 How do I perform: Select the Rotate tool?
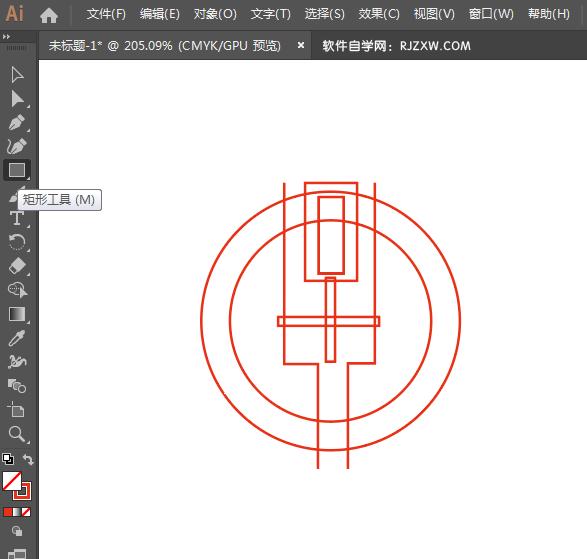click(17, 242)
